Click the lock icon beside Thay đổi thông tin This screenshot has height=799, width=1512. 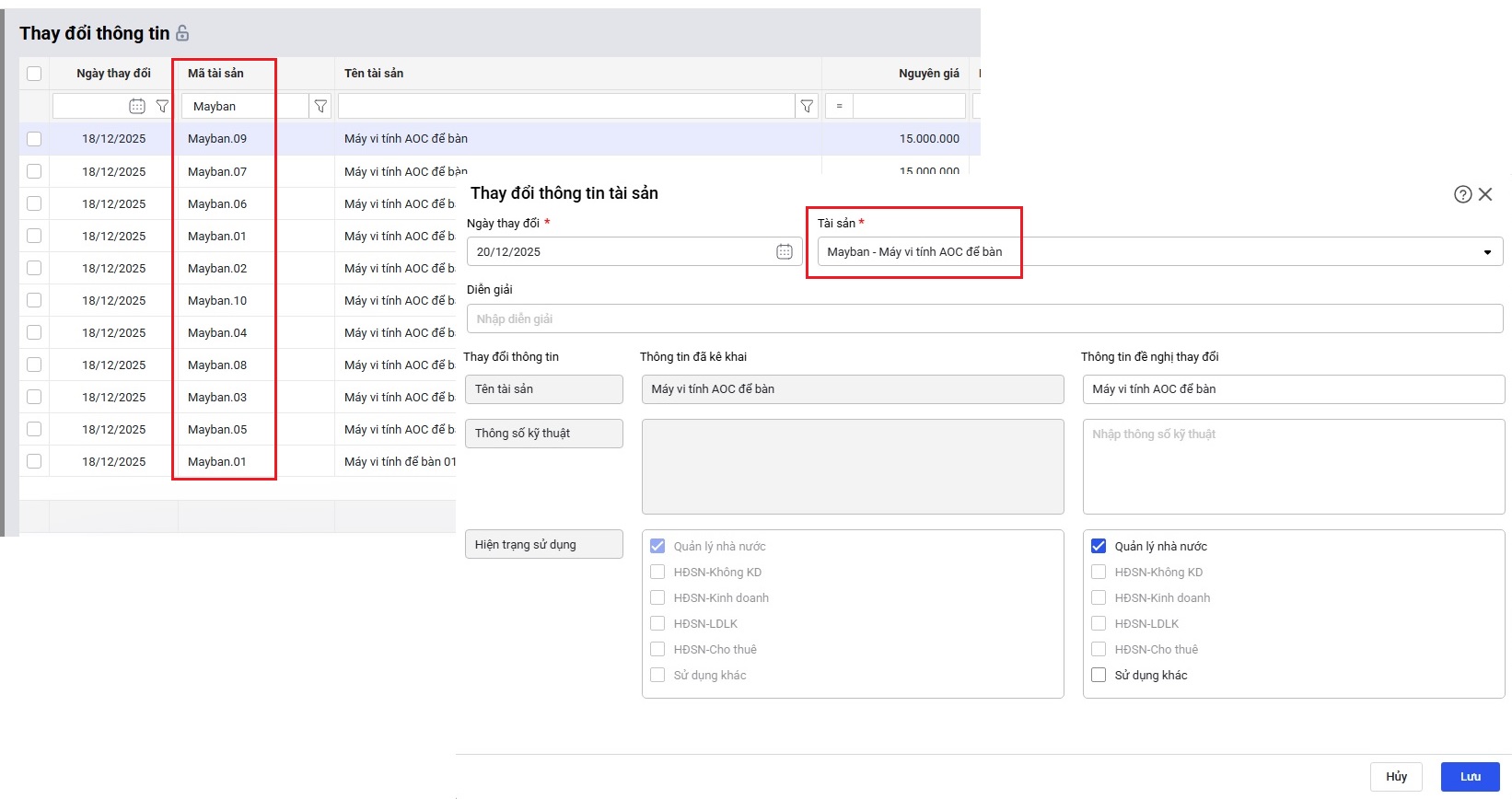(182, 33)
